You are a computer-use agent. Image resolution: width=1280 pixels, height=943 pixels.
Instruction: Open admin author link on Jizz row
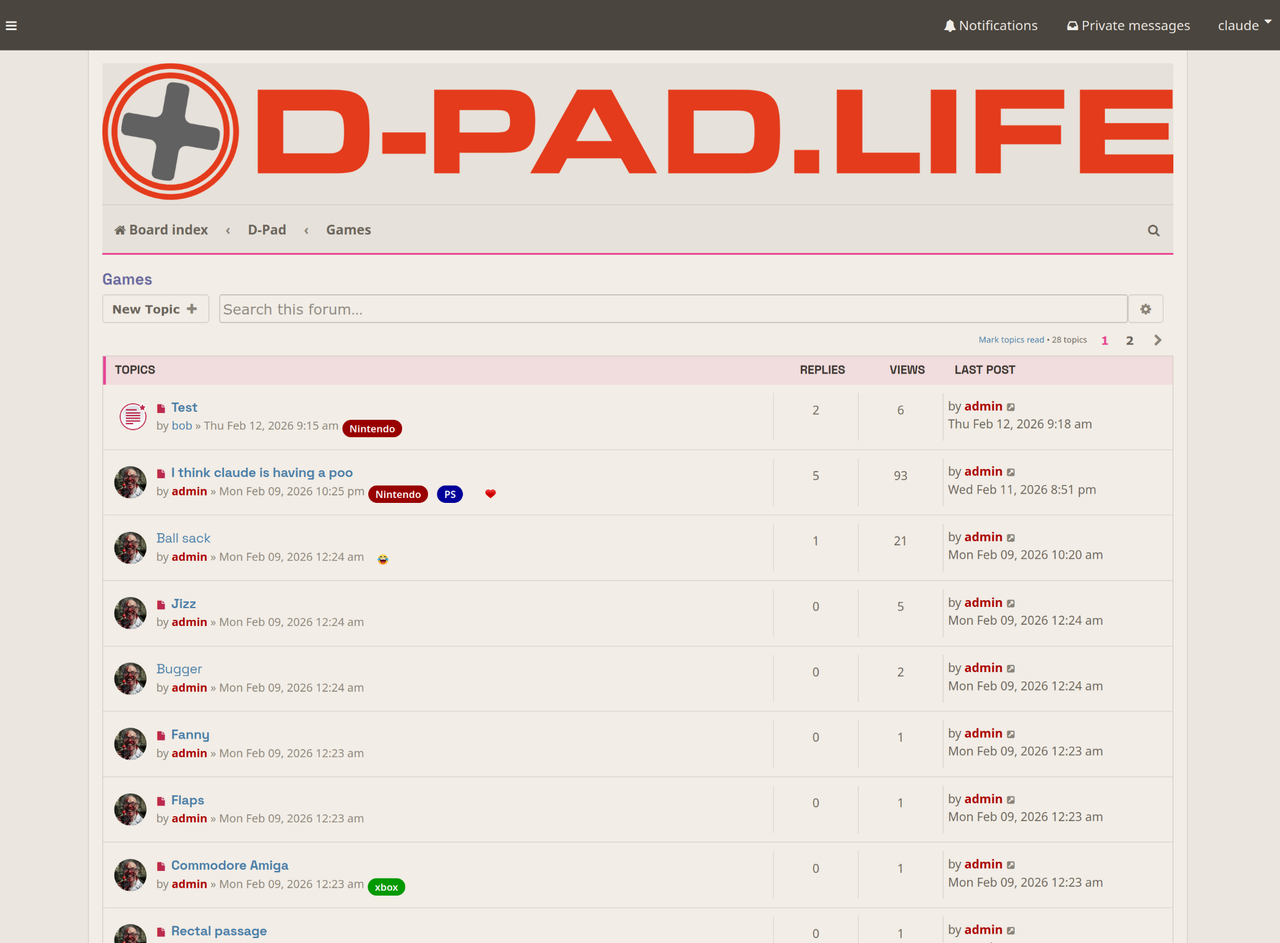coord(189,622)
